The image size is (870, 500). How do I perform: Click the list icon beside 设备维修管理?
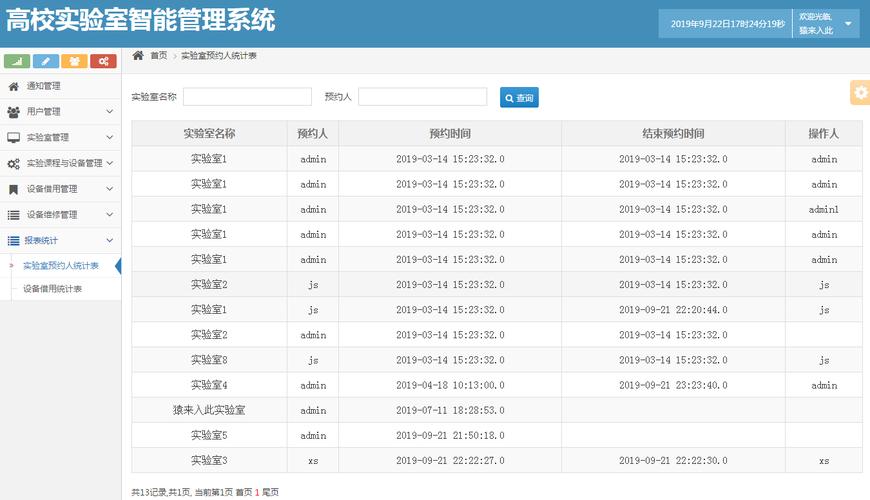pos(13,215)
